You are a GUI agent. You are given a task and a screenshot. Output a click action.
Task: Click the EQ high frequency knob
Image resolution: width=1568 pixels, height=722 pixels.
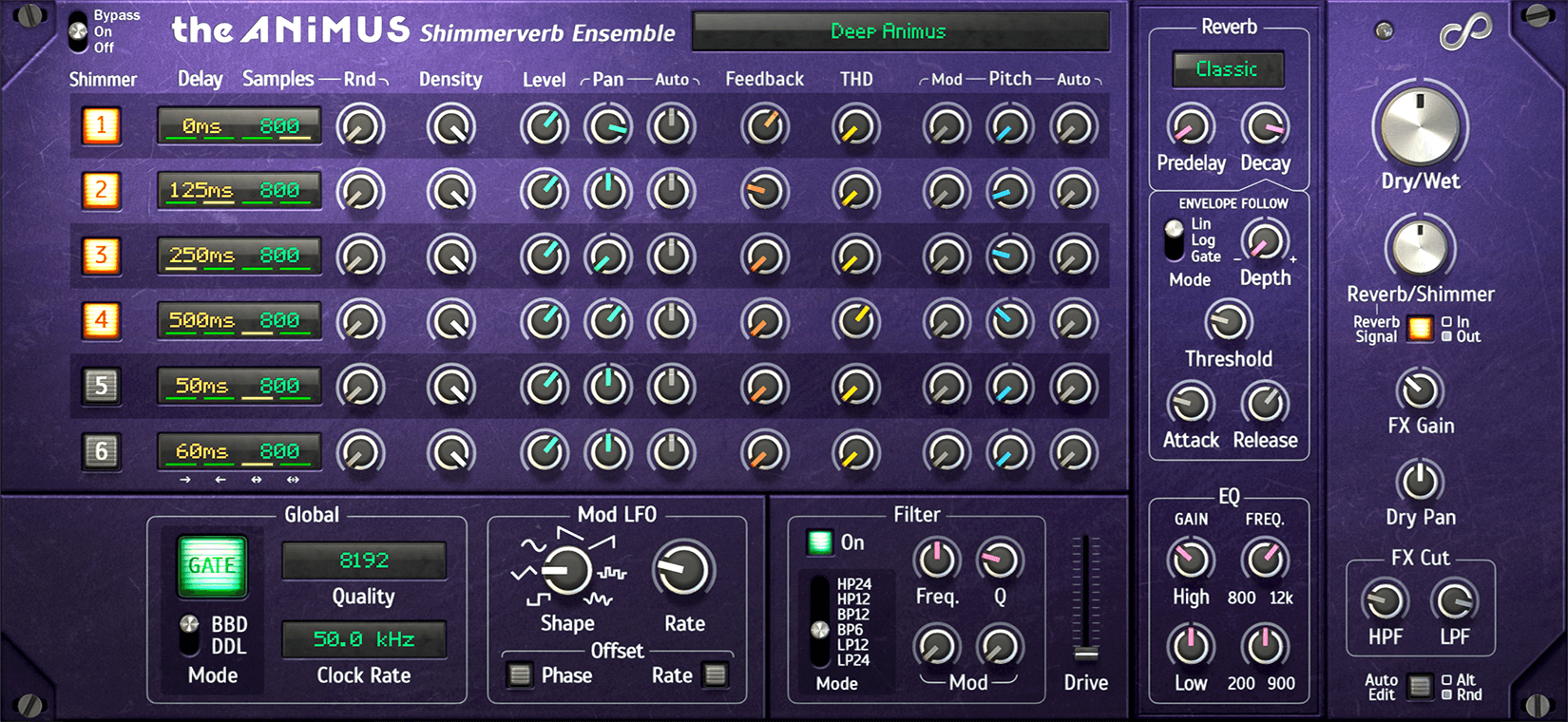click(x=1265, y=560)
